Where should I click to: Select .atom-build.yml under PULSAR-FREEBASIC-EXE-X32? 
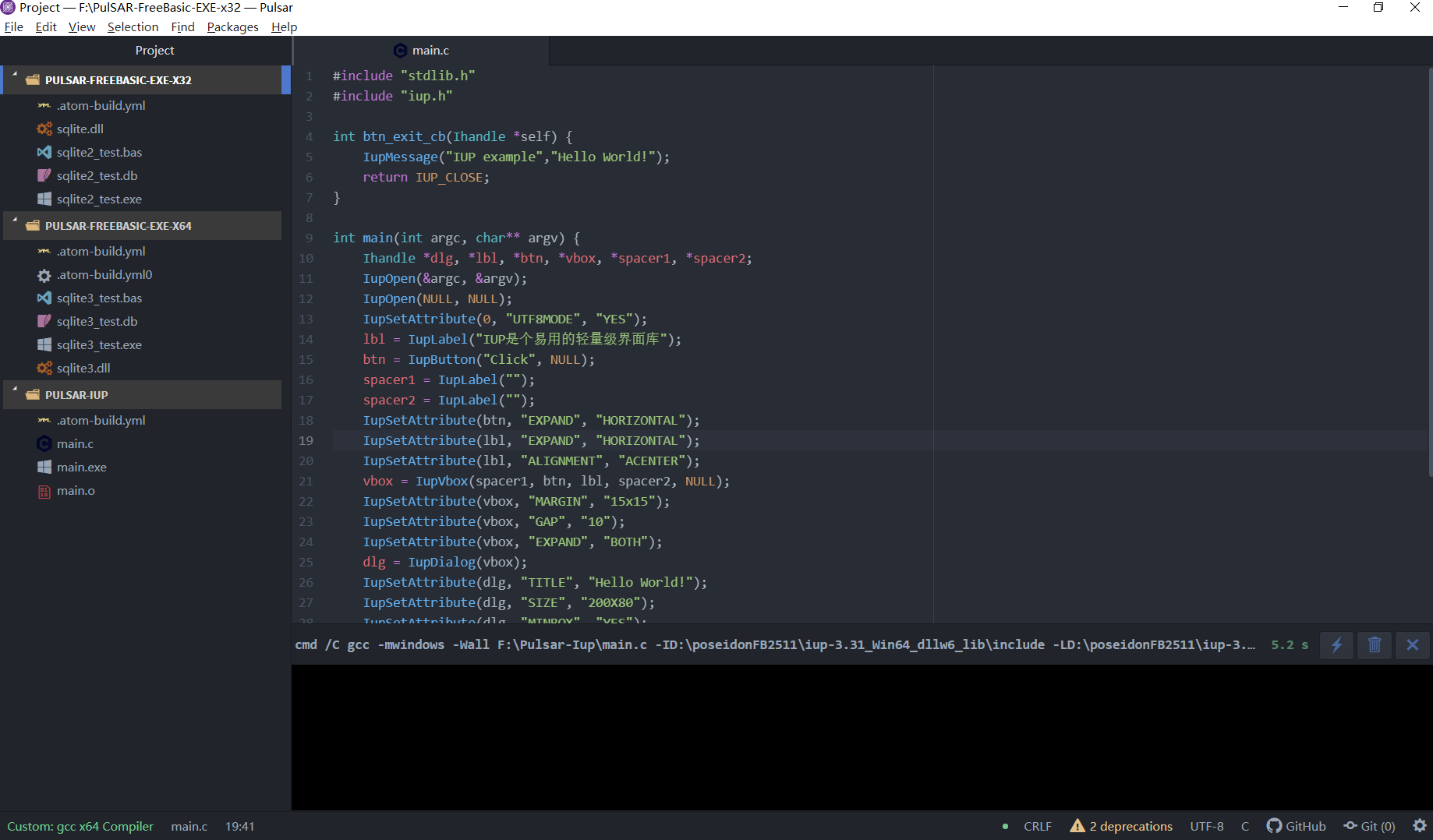tap(101, 105)
